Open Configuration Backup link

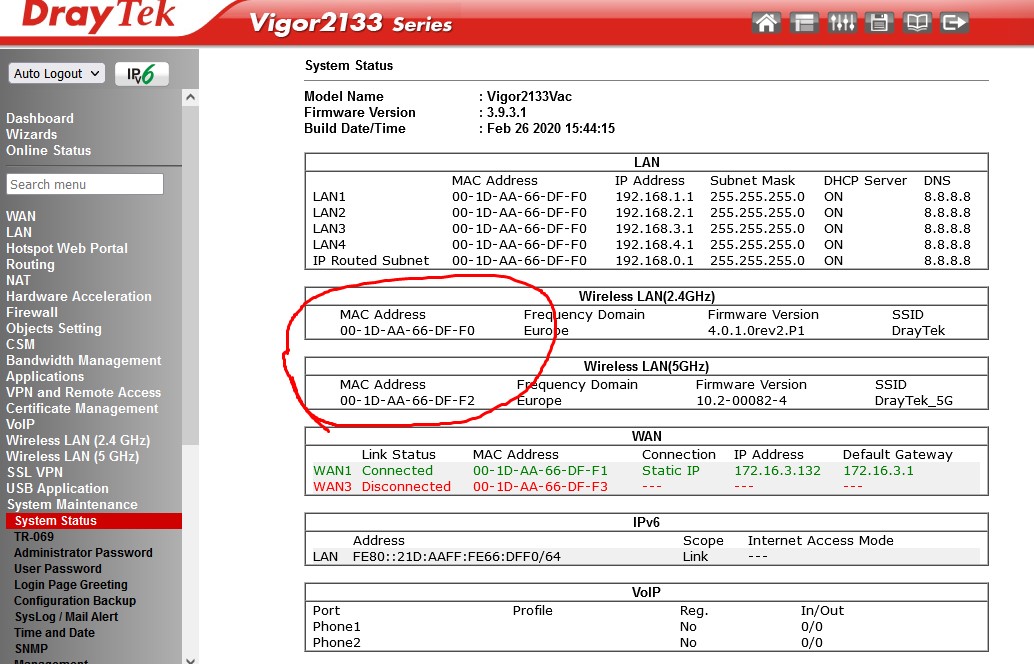75,601
